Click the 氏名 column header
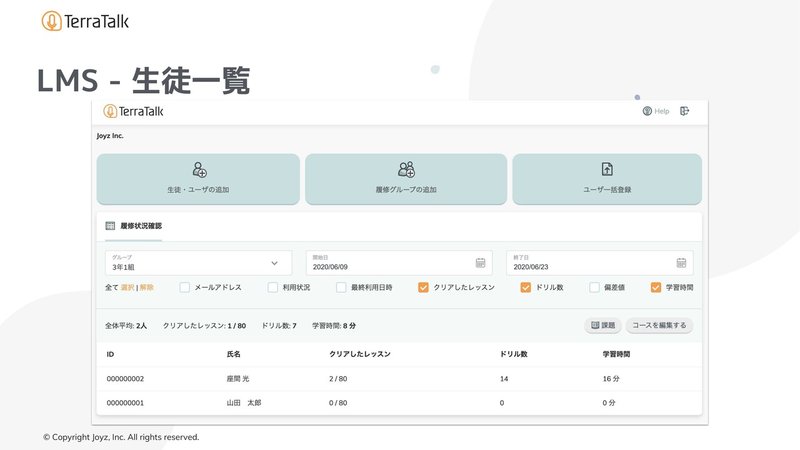Screen dimensions: 800x450 coord(234,354)
